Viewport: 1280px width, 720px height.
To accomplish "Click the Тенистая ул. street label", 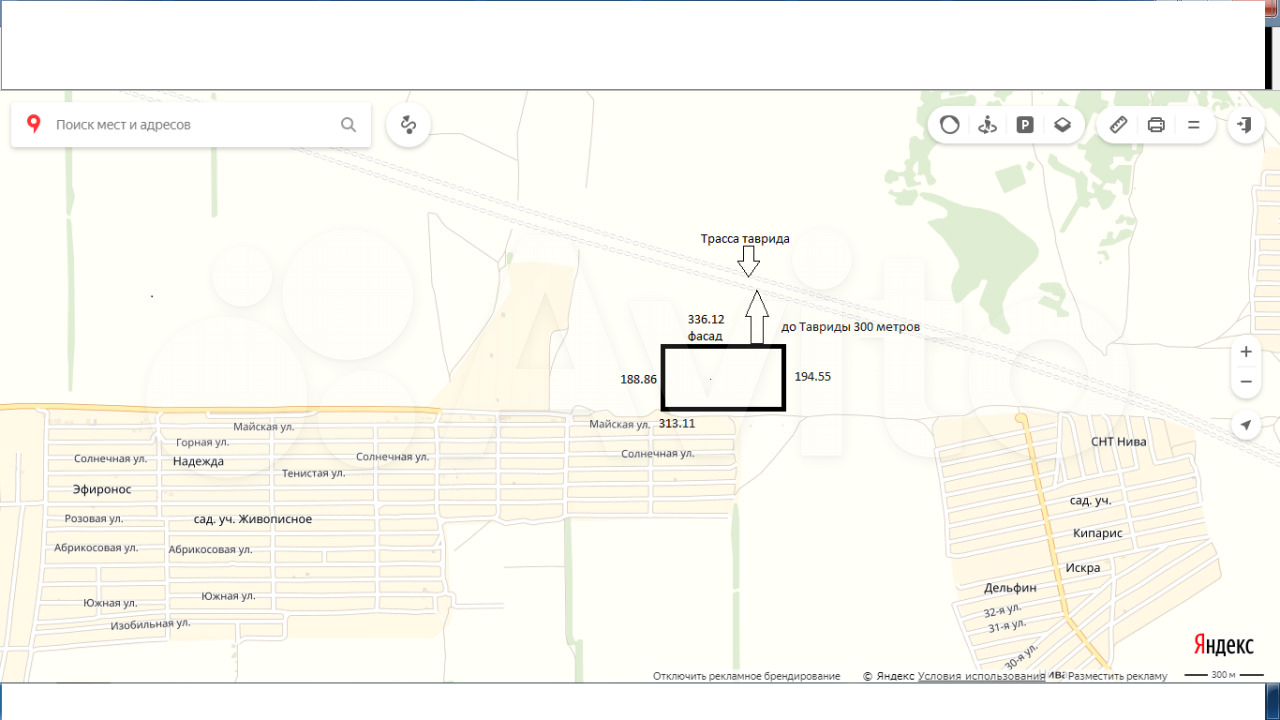I will [314, 473].
